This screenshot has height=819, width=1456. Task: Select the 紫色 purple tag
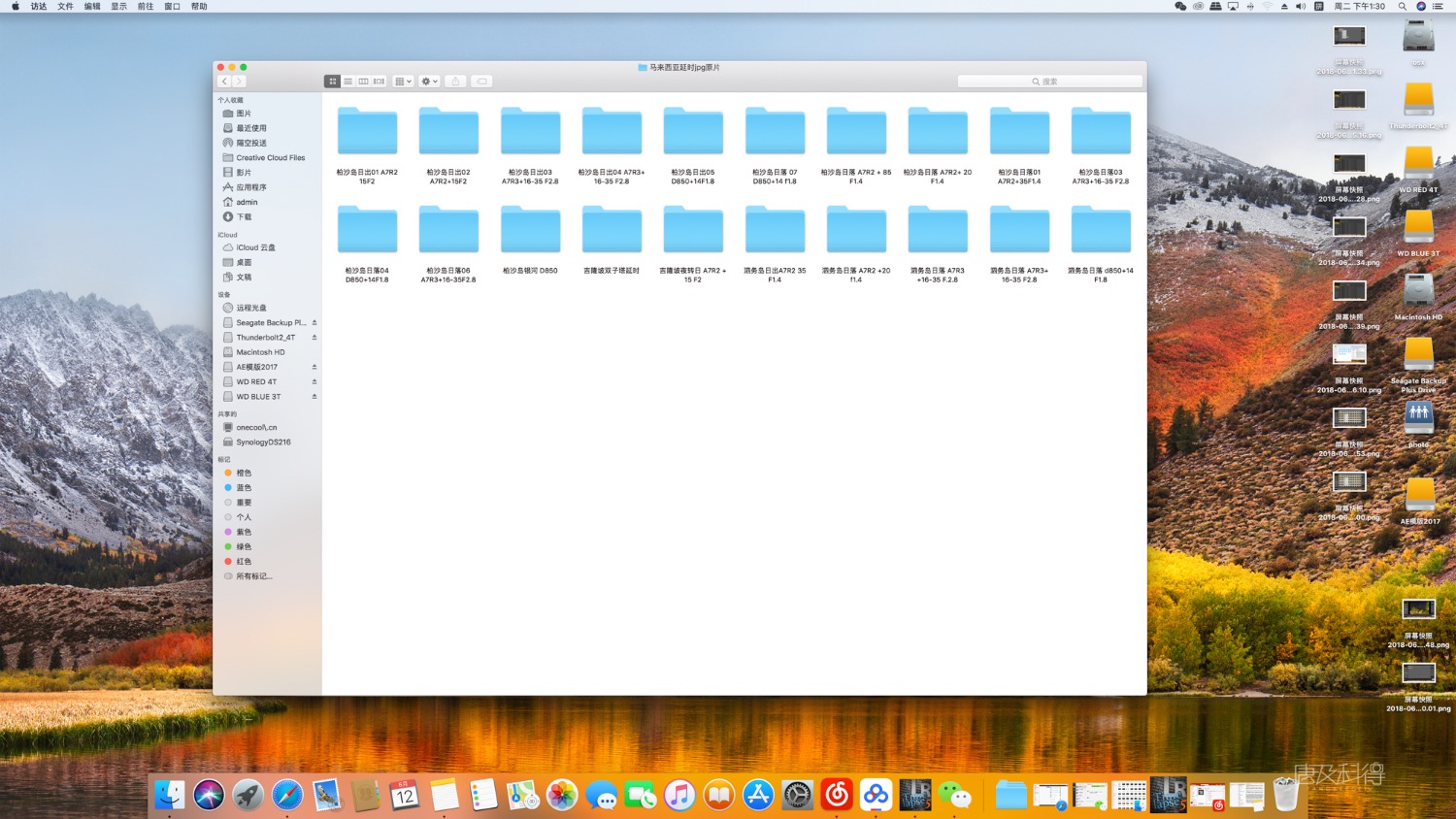(244, 532)
